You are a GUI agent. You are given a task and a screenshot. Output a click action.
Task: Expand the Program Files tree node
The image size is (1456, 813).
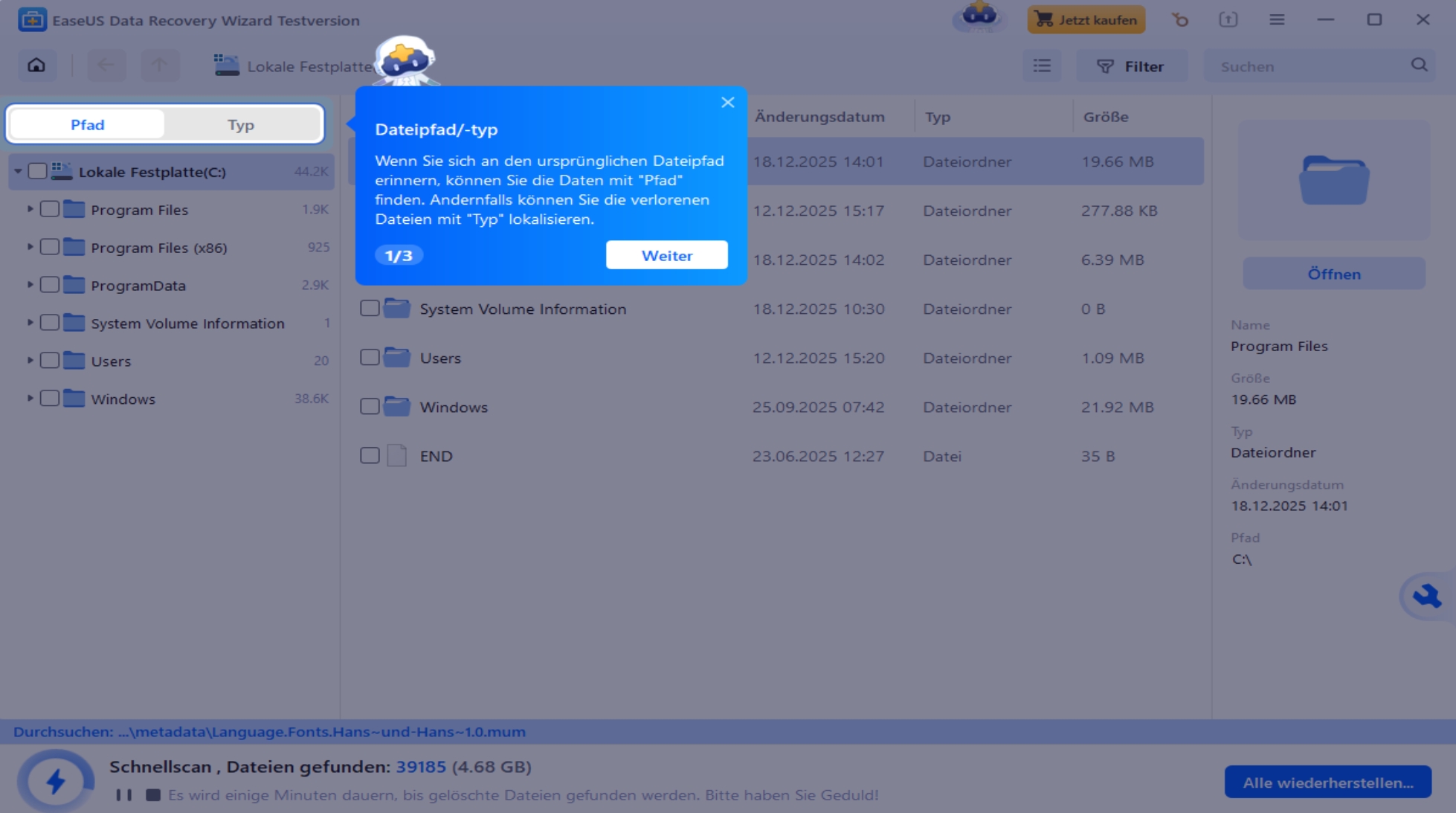(x=30, y=210)
